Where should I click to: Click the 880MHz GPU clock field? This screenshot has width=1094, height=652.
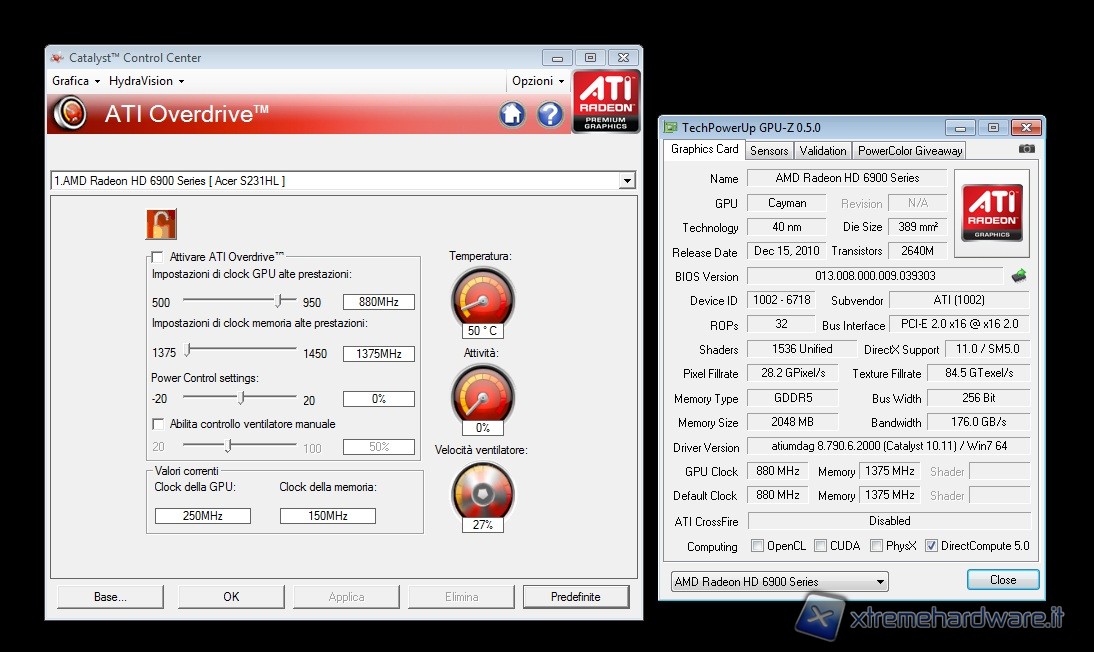378,302
